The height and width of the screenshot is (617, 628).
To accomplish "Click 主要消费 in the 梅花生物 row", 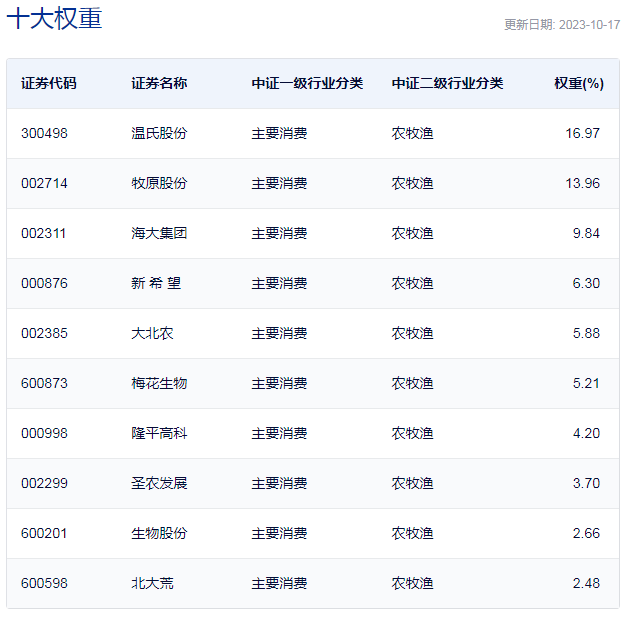I will click(279, 384).
